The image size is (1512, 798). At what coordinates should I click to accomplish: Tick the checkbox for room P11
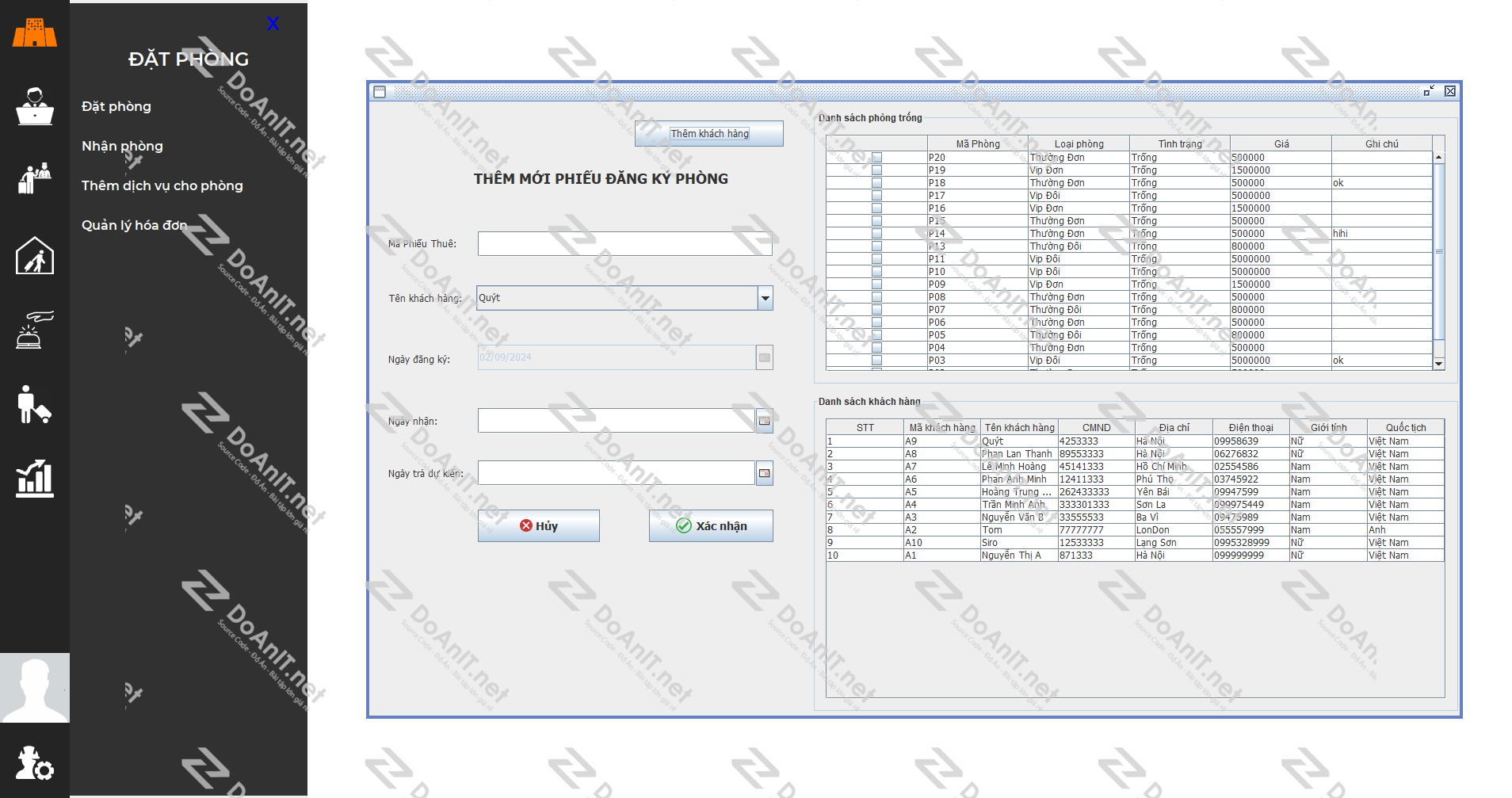point(876,259)
